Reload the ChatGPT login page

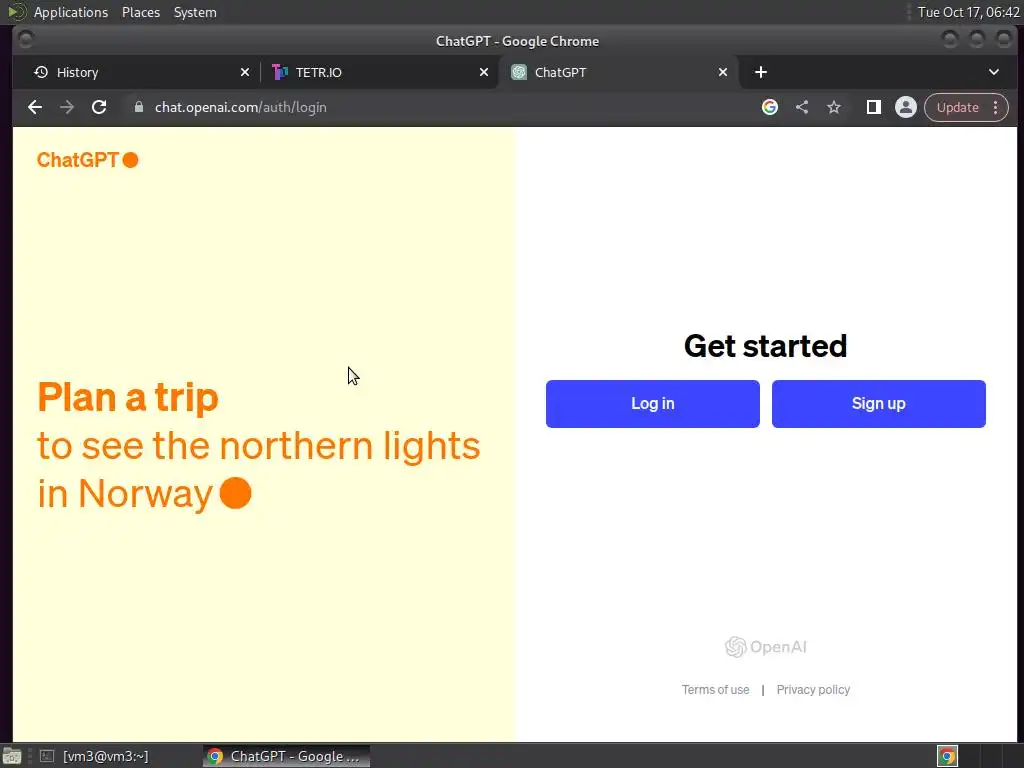point(99,107)
